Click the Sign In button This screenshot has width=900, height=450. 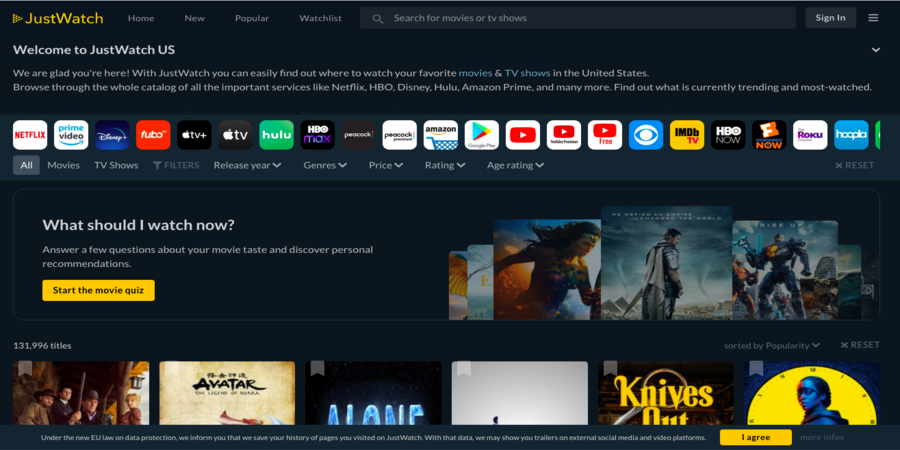click(x=831, y=18)
